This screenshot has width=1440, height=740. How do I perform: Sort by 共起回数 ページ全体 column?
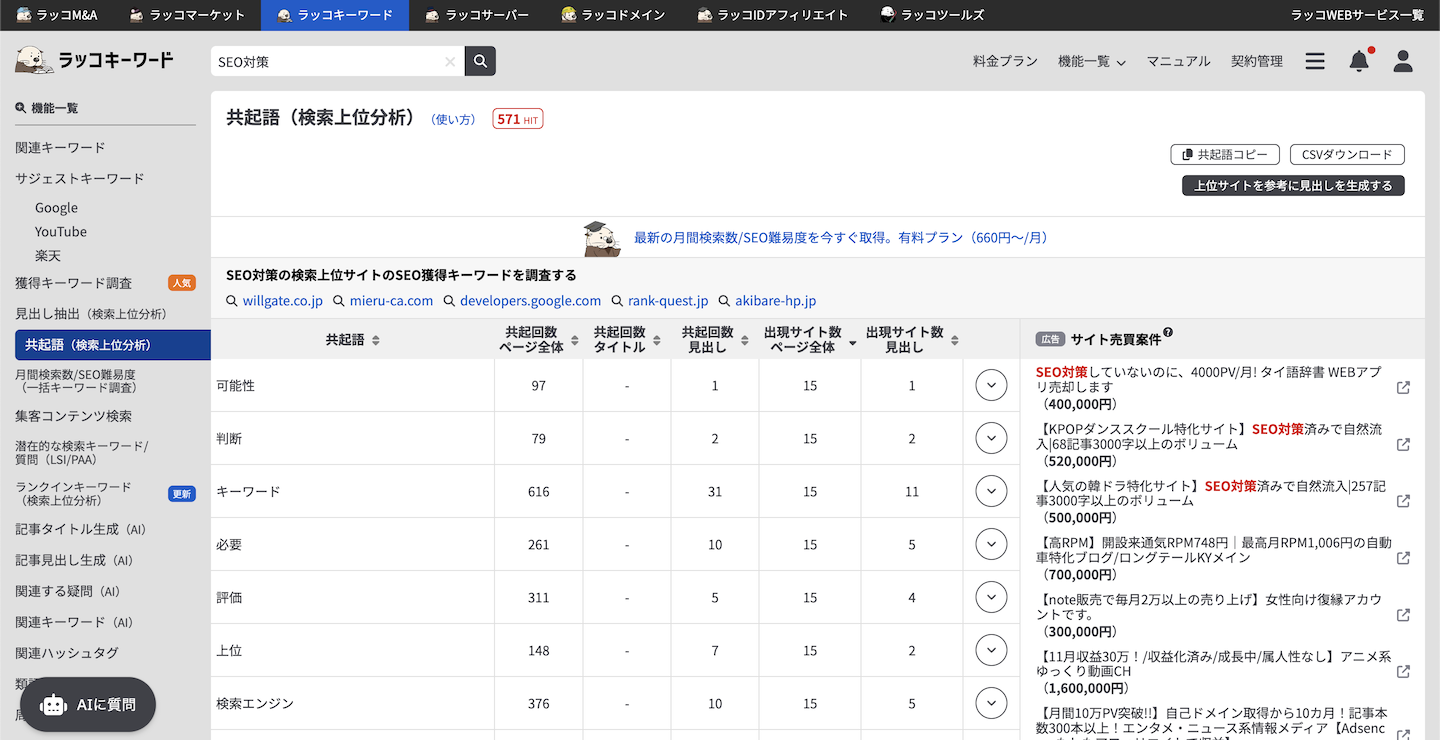(574, 340)
